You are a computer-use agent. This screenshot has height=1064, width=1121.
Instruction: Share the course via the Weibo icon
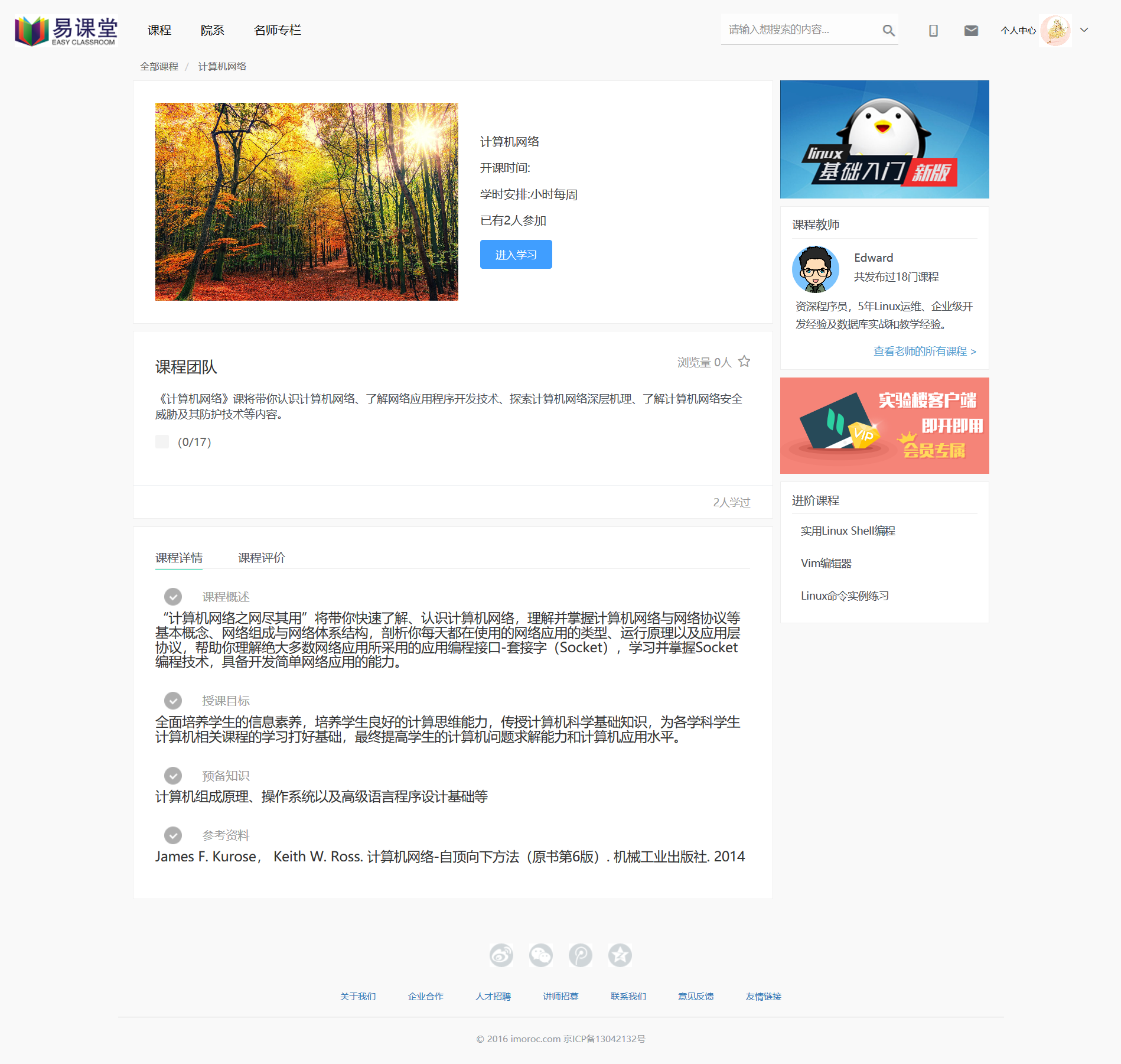click(501, 955)
